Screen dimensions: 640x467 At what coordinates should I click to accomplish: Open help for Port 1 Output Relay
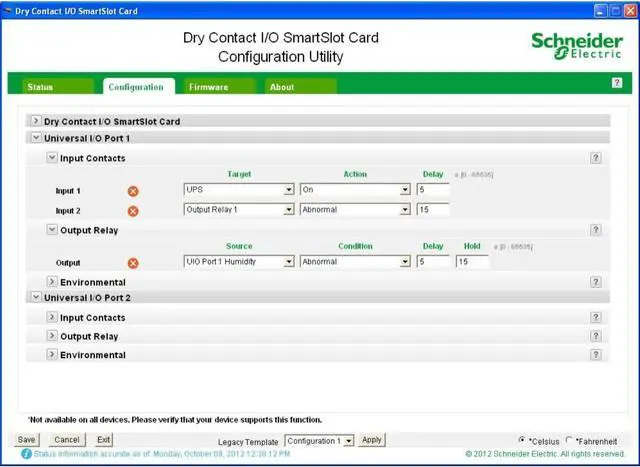click(596, 230)
